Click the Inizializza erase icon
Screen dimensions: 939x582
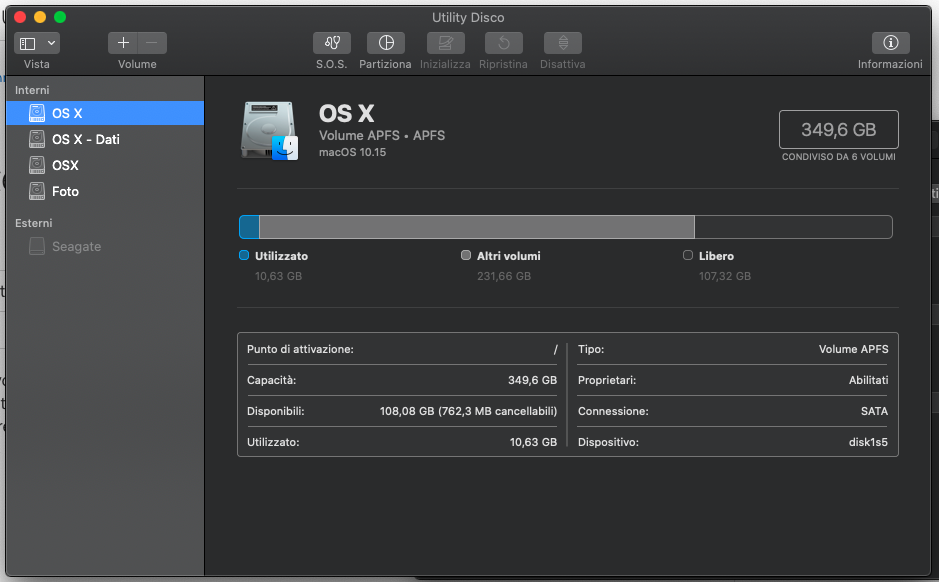pos(445,43)
